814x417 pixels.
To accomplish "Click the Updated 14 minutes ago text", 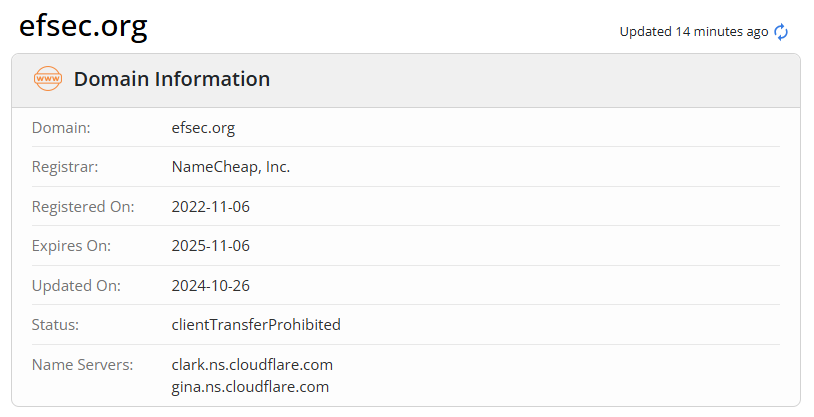I will (x=693, y=32).
